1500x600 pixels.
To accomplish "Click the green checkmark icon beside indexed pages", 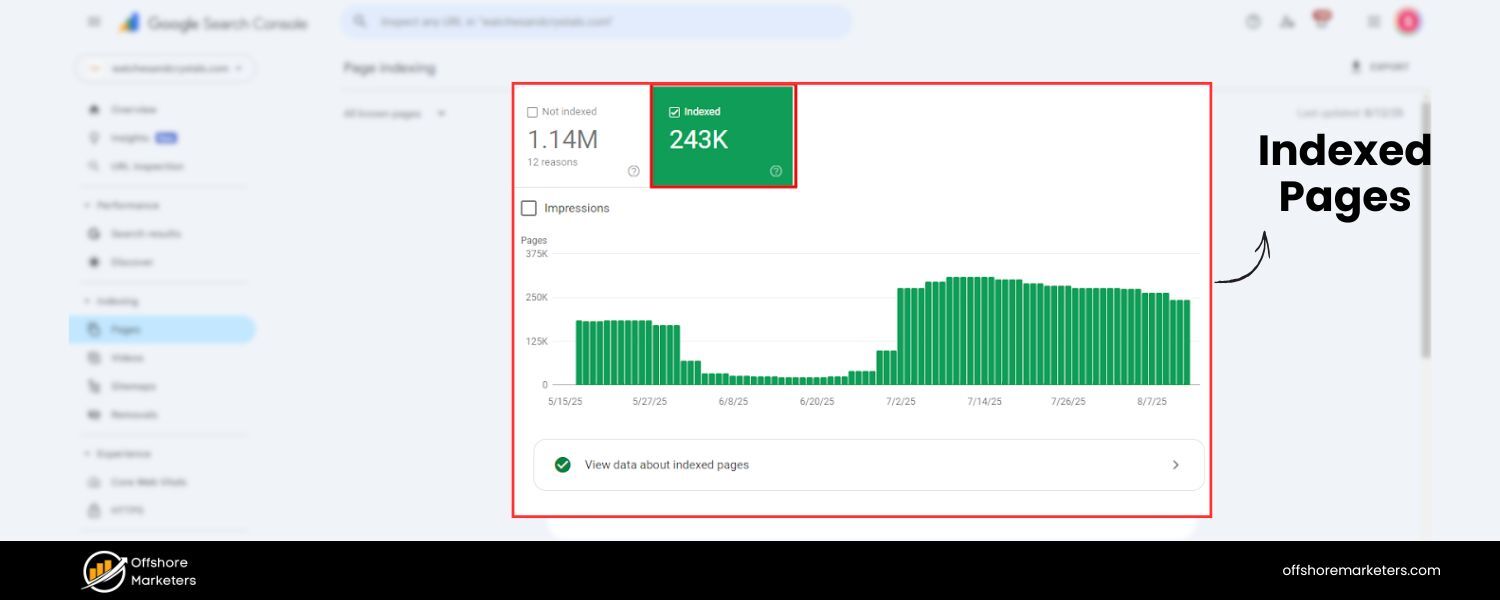I will 562,465.
